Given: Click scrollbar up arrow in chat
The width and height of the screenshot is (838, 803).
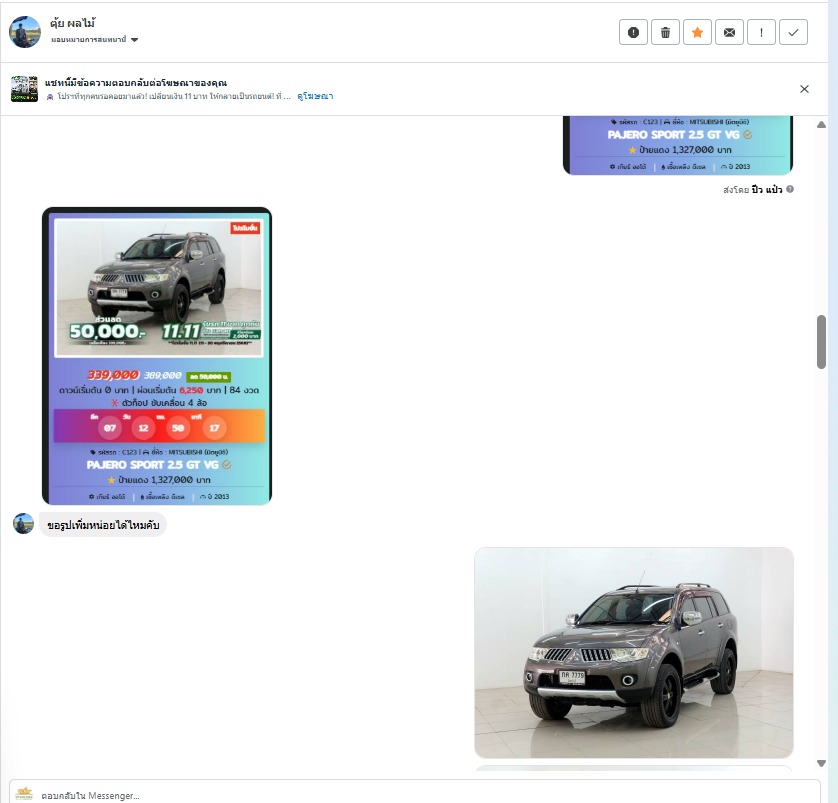Looking at the screenshot, I should (821, 124).
